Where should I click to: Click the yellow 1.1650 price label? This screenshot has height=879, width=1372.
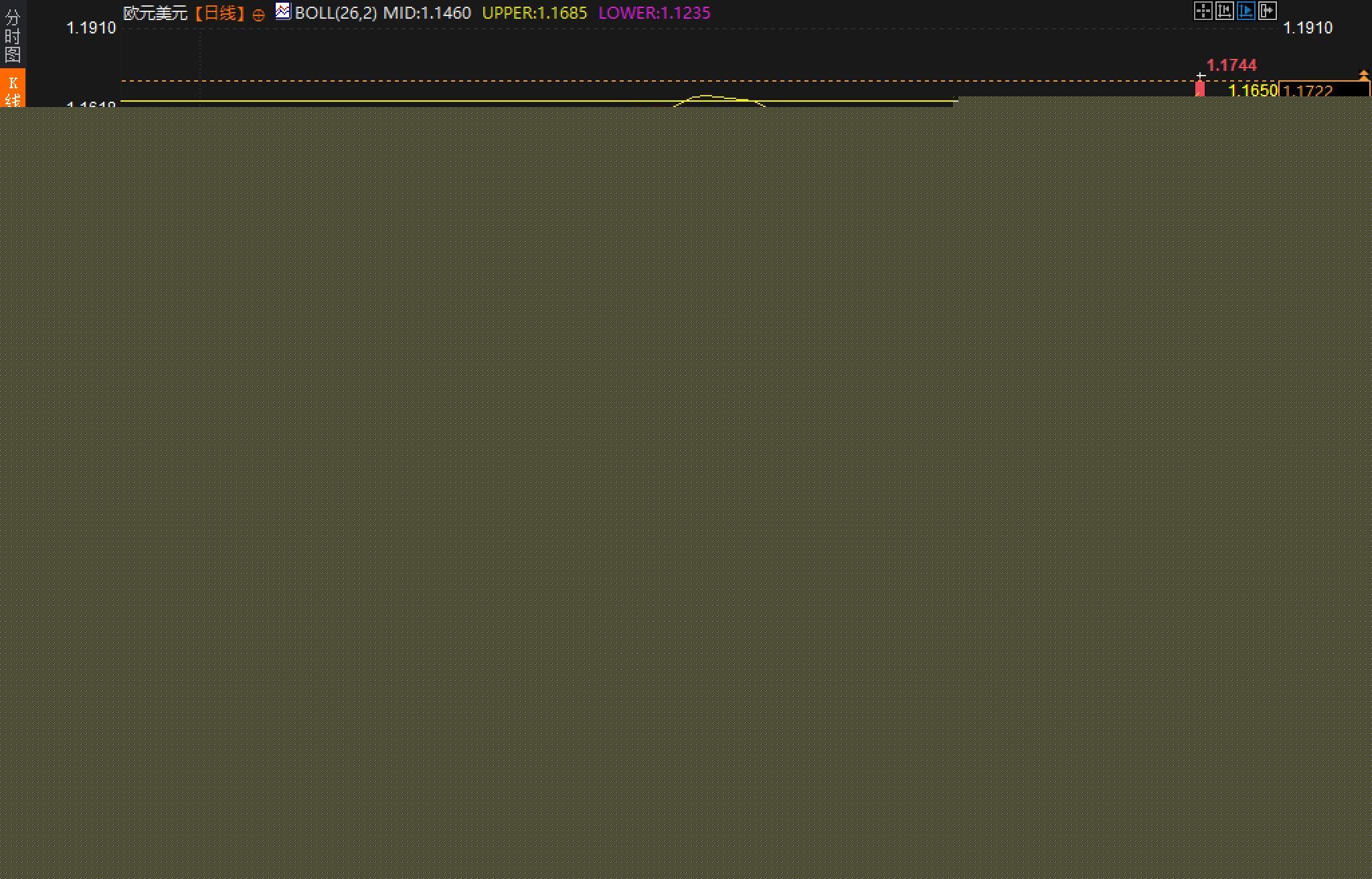click(1252, 90)
